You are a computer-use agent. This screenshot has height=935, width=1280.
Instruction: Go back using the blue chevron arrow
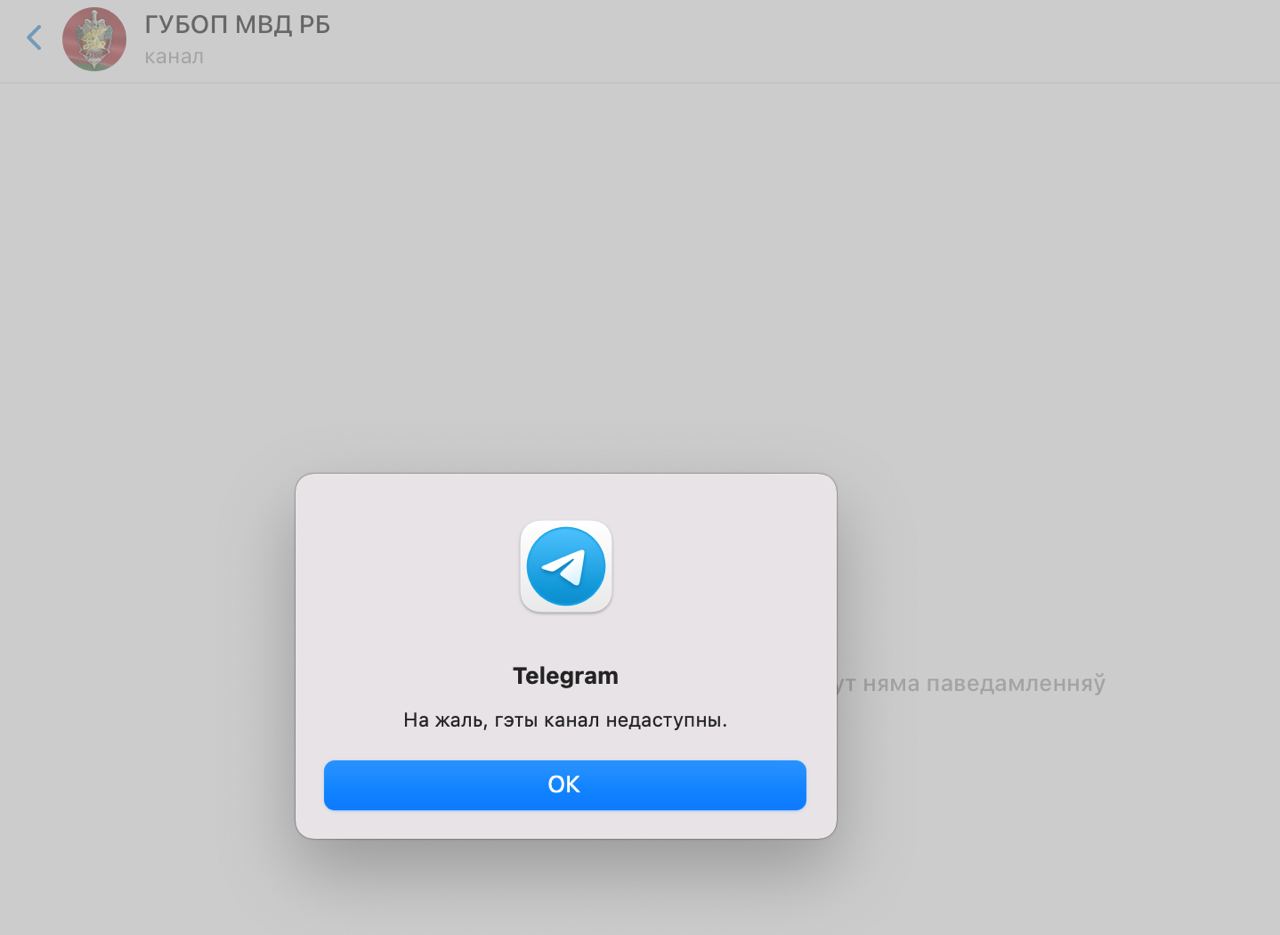point(34,38)
